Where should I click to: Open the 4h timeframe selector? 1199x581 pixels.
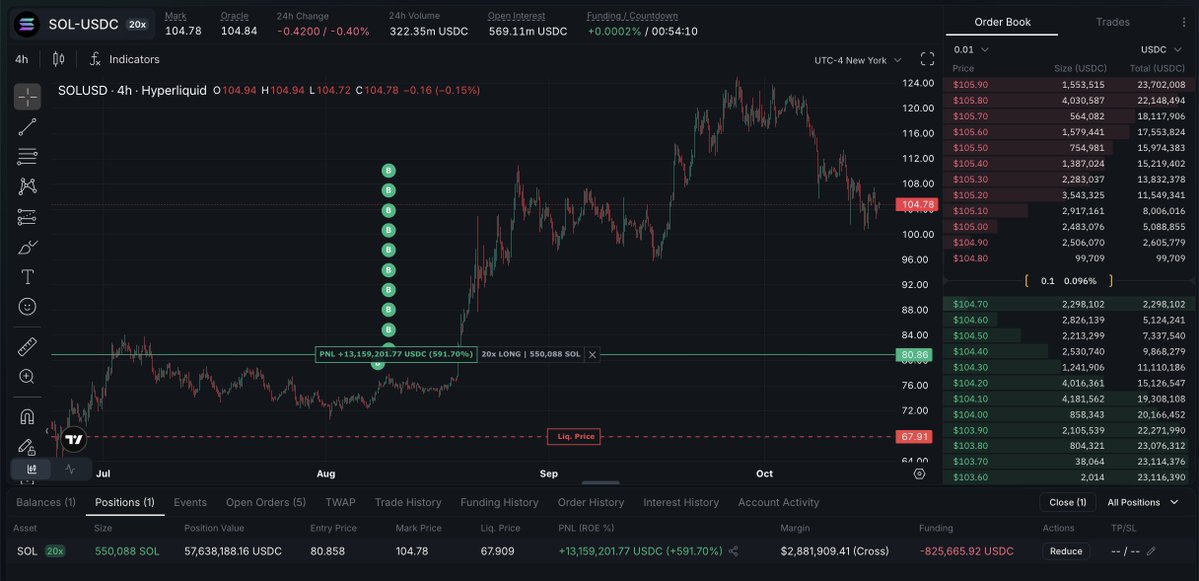[21, 59]
